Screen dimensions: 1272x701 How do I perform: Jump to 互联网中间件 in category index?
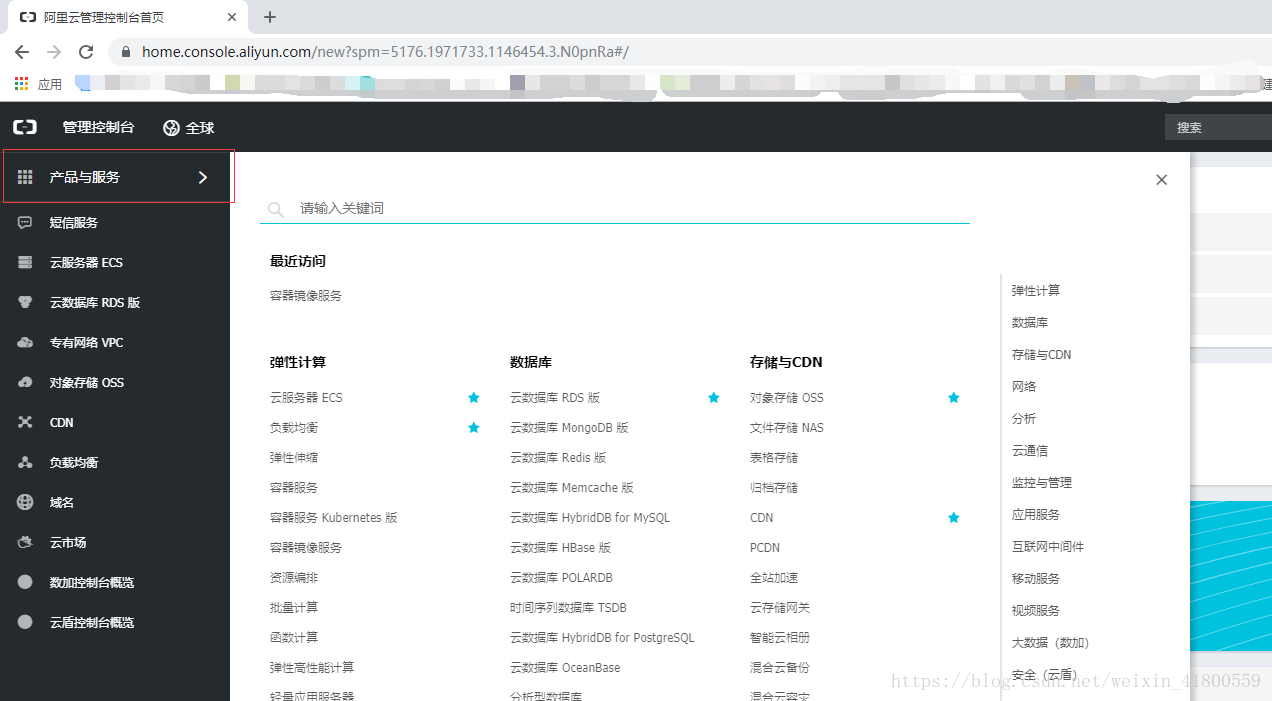[x=1048, y=547]
